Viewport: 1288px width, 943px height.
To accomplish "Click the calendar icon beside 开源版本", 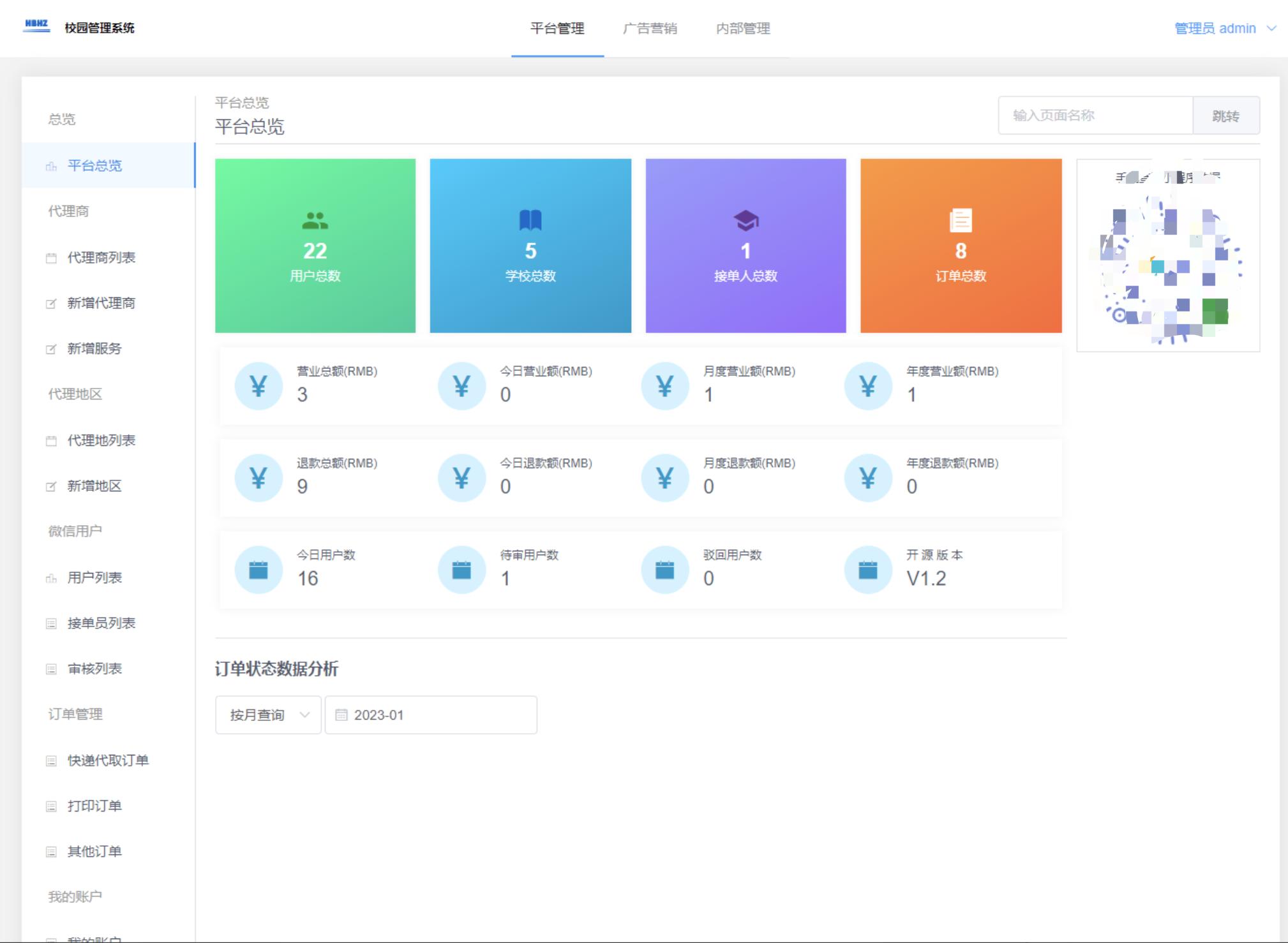I will point(868,569).
